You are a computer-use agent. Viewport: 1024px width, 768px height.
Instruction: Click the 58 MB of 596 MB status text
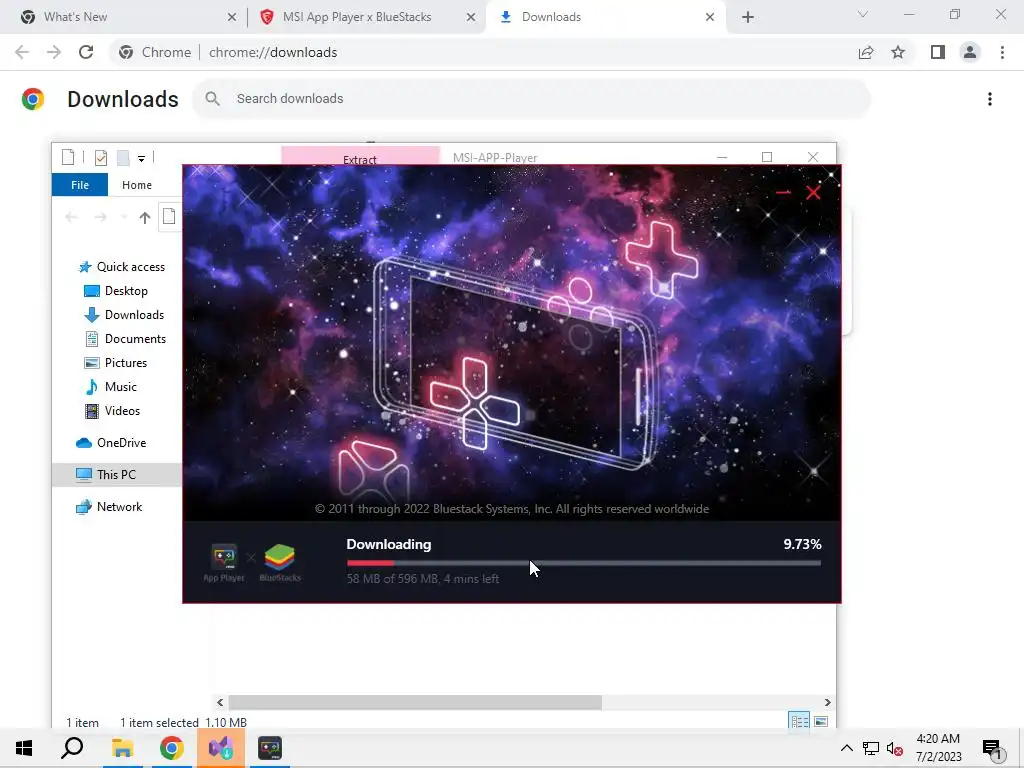(x=423, y=579)
